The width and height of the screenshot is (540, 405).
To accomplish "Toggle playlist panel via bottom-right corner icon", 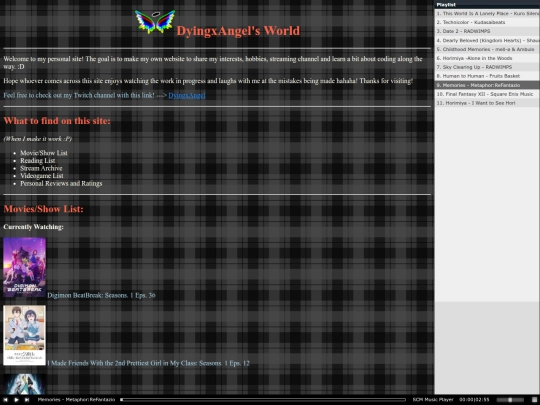I will (534, 399).
